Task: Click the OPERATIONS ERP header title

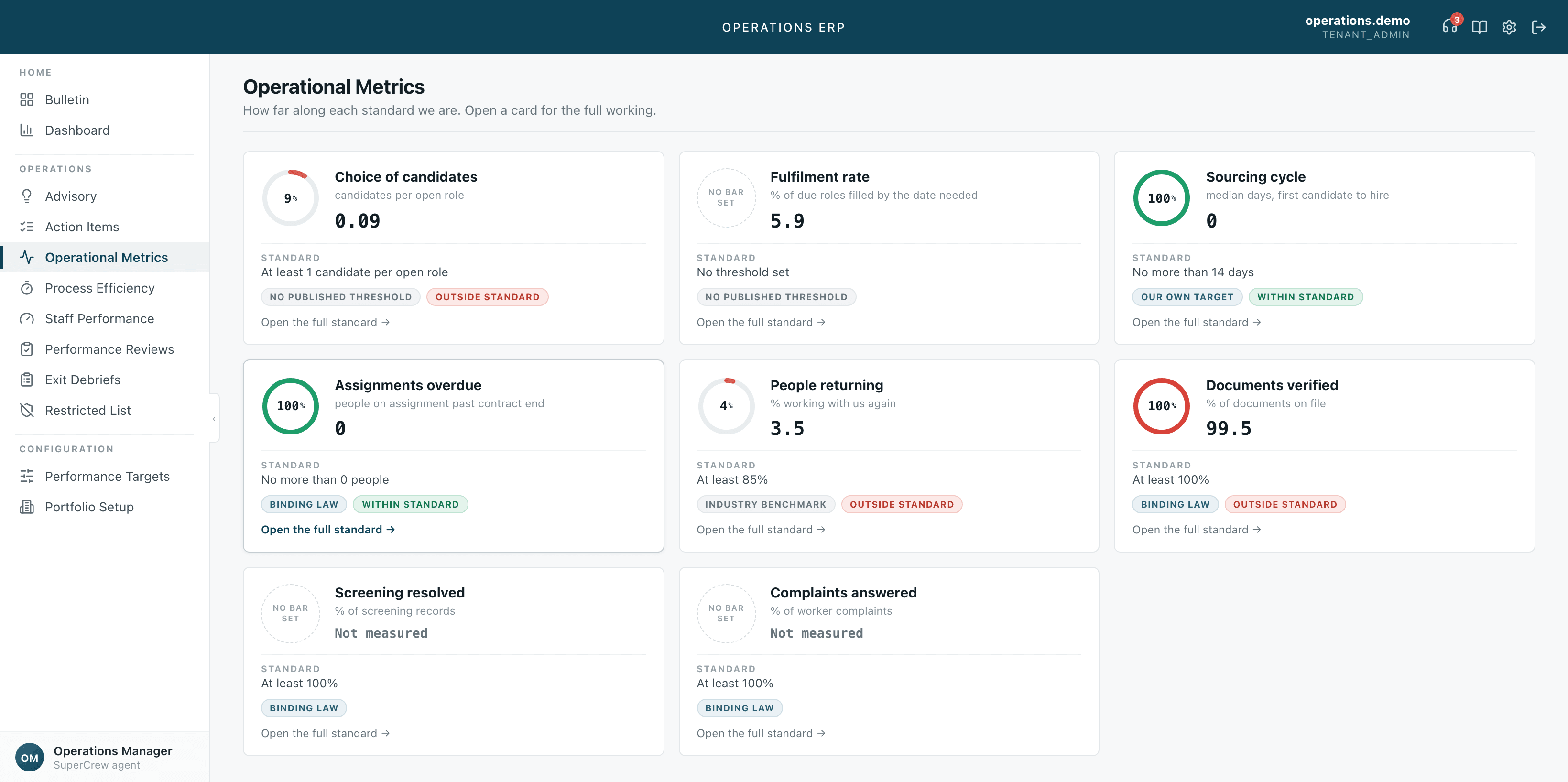Action: [x=784, y=27]
